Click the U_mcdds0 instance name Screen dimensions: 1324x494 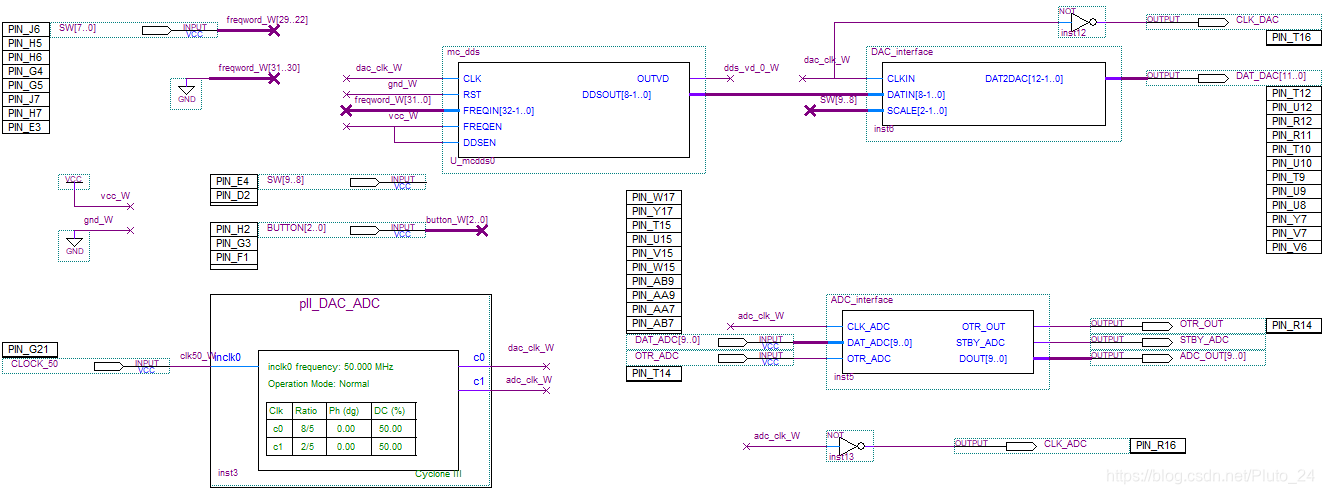[473, 160]
